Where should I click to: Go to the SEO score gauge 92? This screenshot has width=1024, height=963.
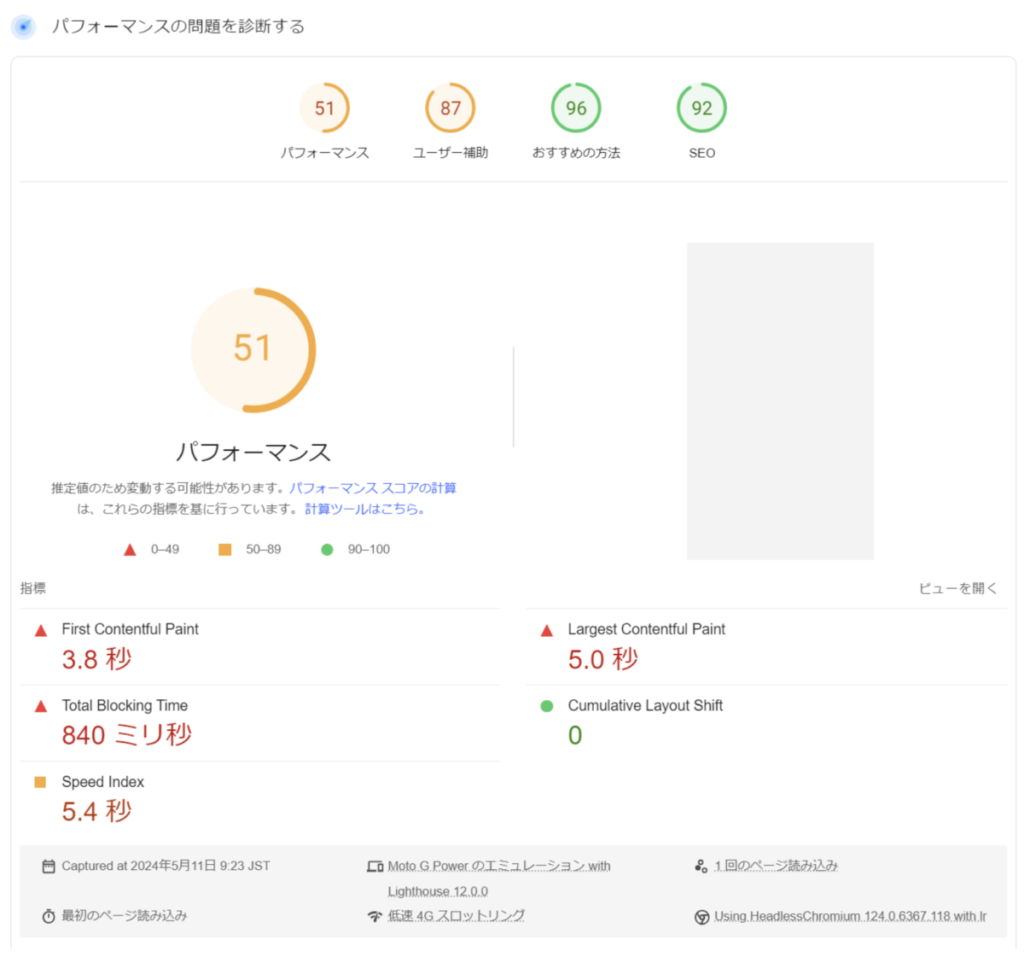[x=702, y=109]
